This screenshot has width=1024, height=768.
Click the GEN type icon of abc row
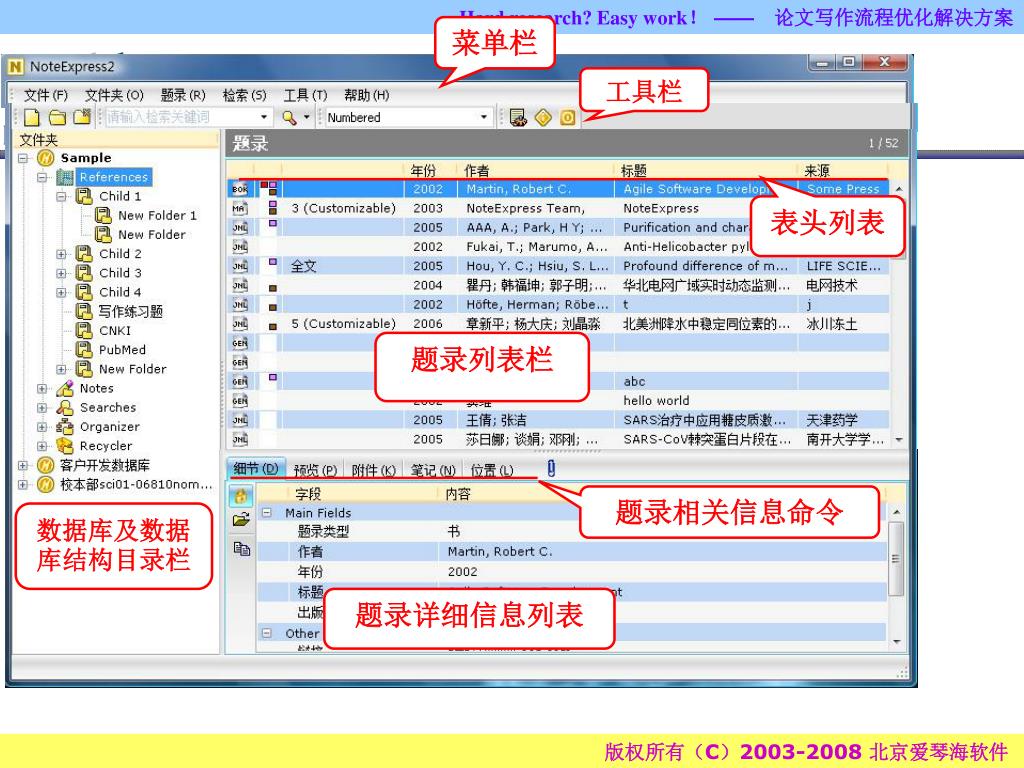click(x=240, y=381)
